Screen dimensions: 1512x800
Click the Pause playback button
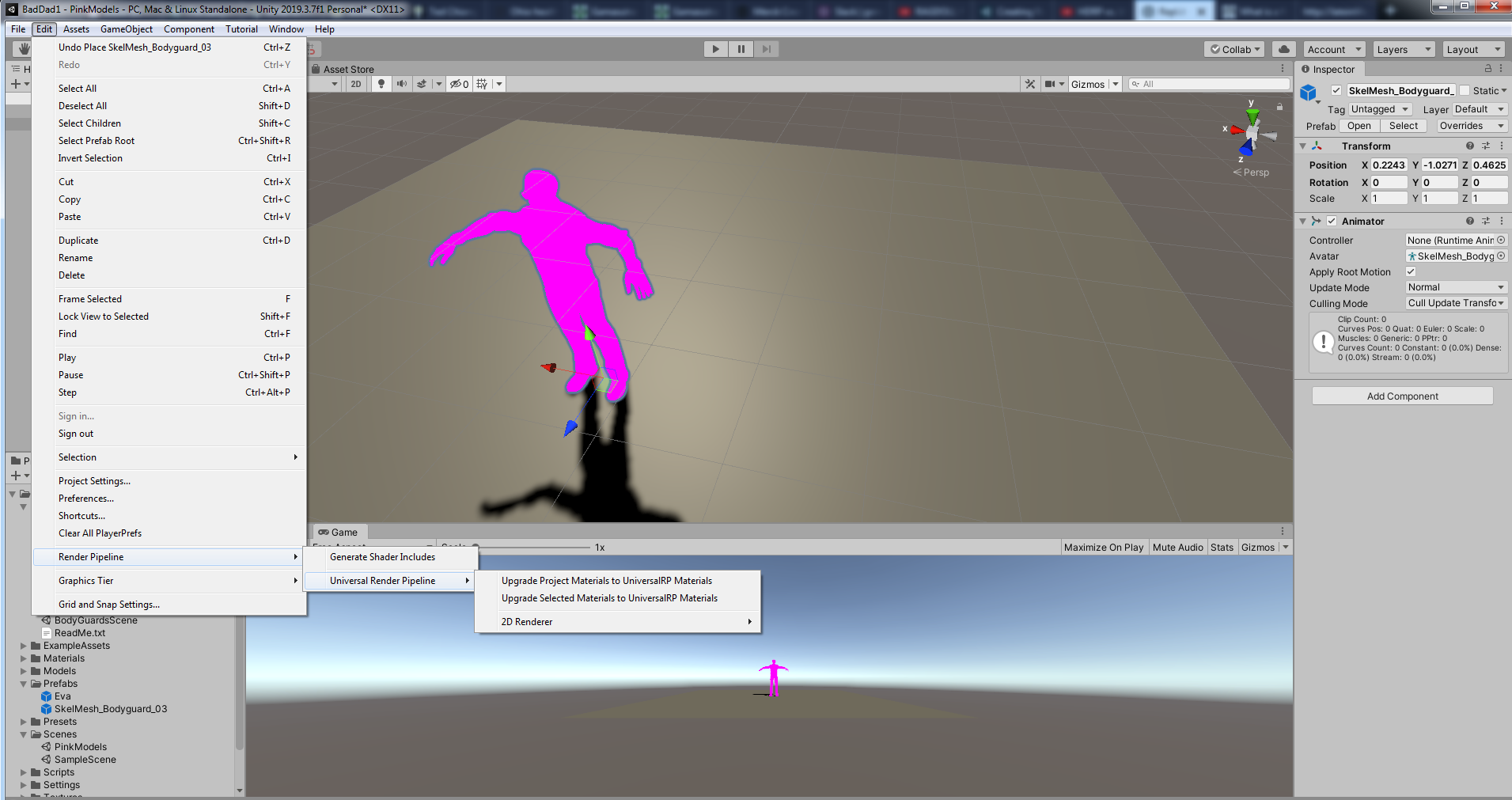741,49
